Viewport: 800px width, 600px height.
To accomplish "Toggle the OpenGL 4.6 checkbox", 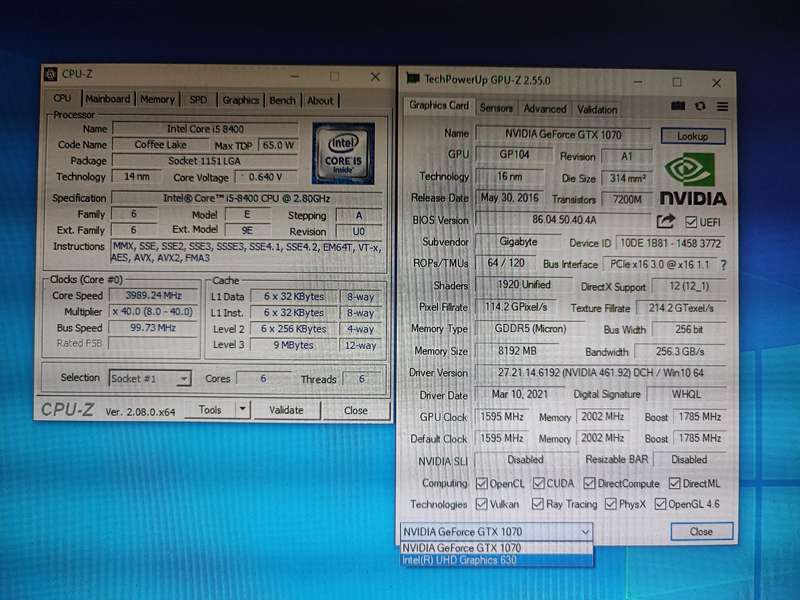I will 660,504.
